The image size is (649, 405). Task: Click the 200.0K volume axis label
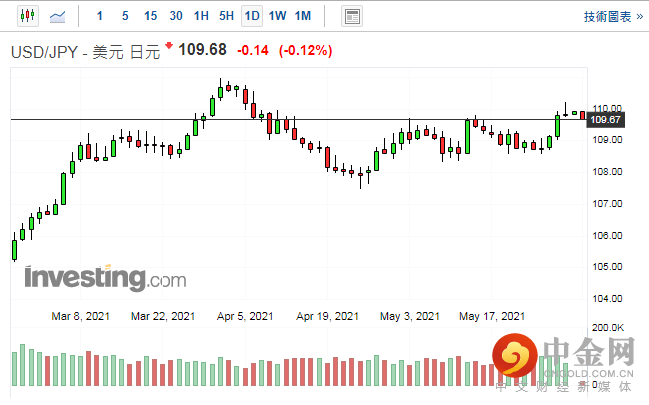(608, 328)
